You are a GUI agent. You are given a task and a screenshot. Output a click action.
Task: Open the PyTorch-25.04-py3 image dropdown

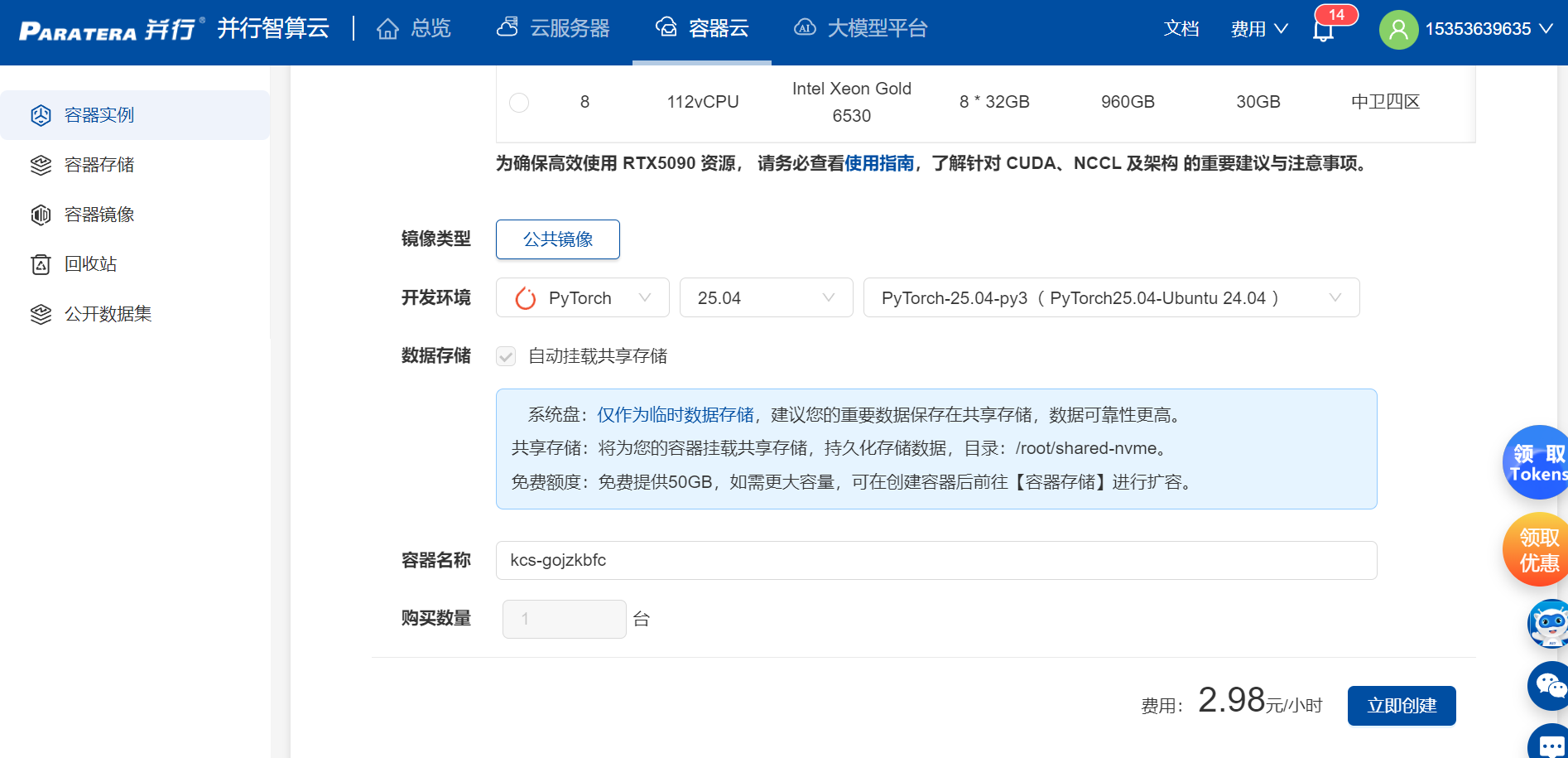pos(1112,297)
